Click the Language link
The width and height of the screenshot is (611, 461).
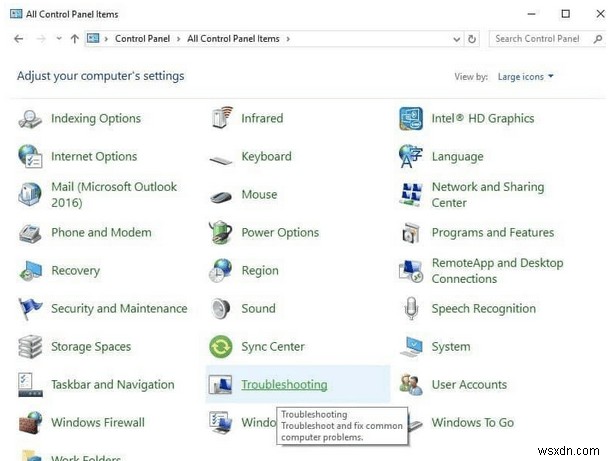(x=457, y=156)
